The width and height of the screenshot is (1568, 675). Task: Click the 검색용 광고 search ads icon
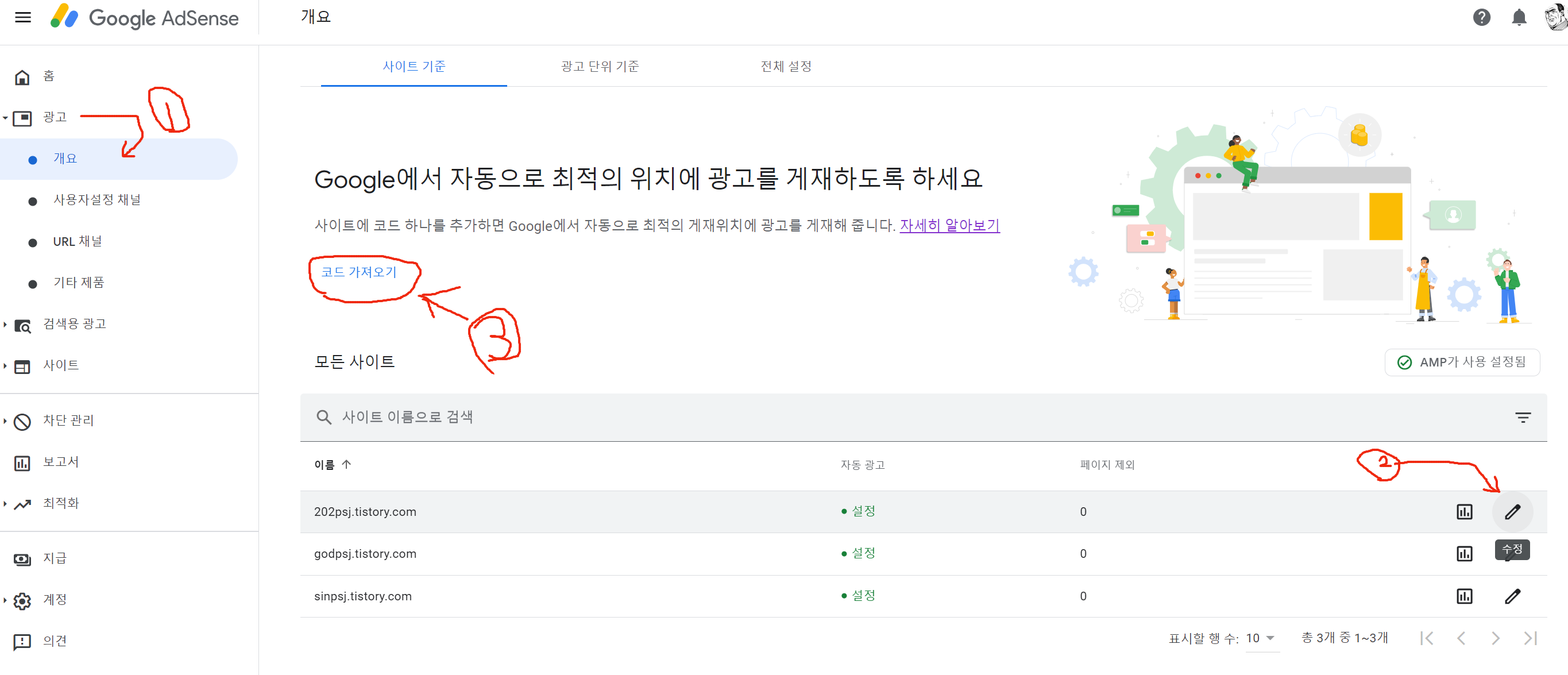[22, 326]
